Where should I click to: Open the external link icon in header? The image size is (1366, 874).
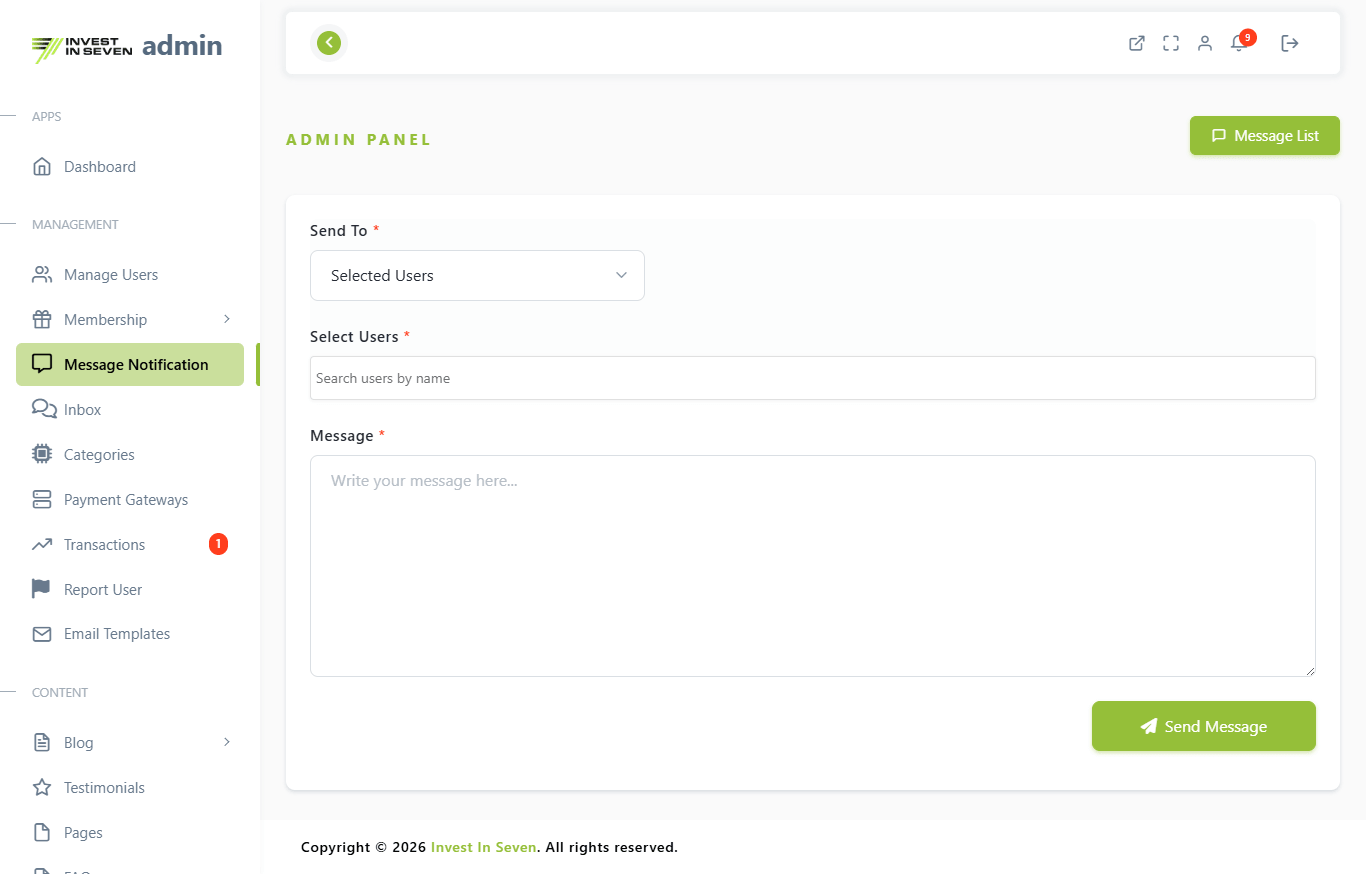[1136, 43]
